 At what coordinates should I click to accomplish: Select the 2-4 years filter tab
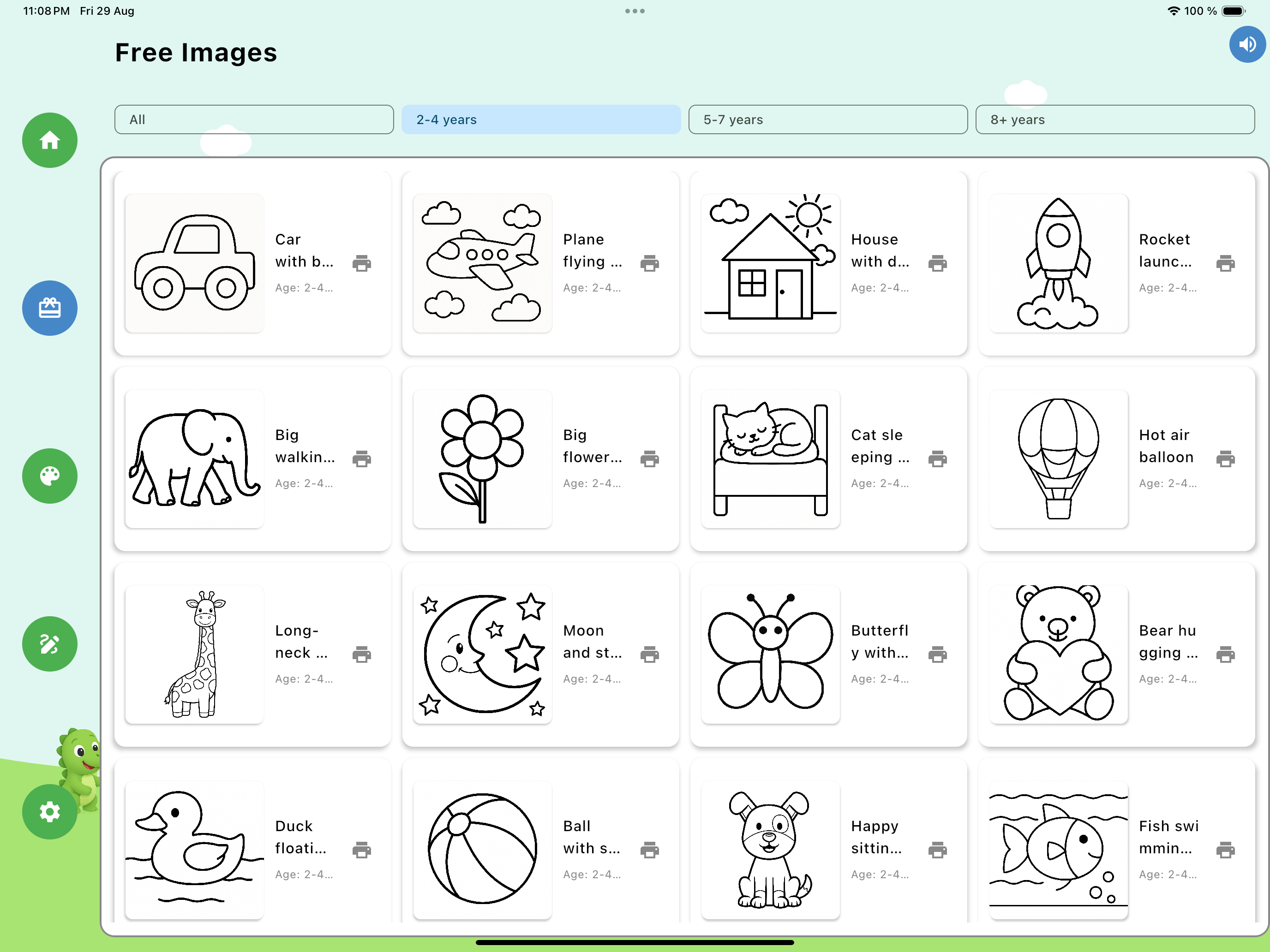click(x=541, y=119)
